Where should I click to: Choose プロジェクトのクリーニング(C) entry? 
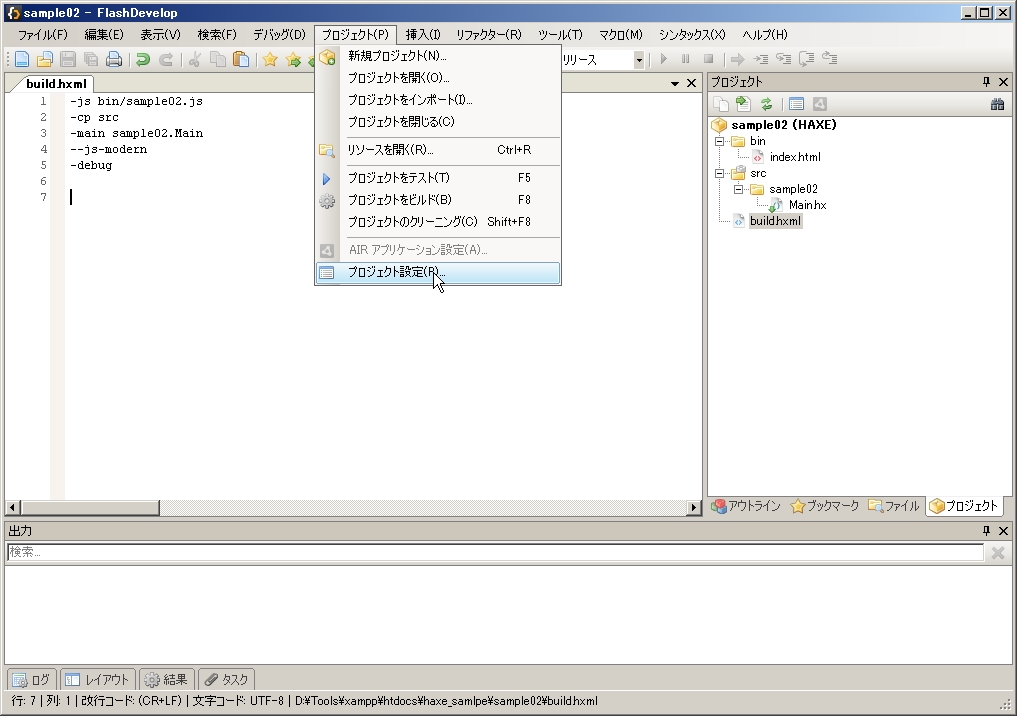(438, 222)
